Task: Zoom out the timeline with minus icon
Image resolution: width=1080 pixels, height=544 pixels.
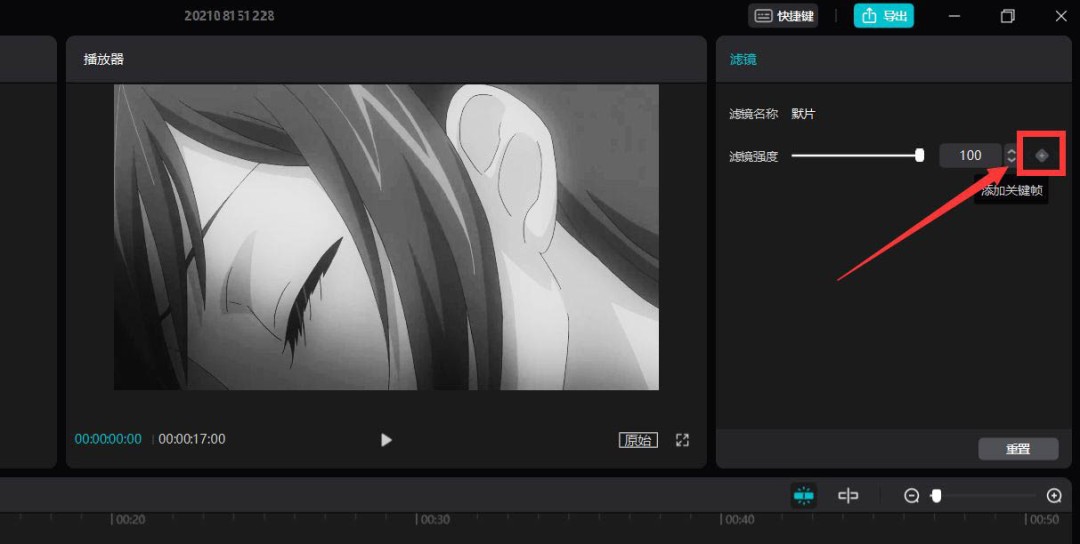Action: pos(912,496)
